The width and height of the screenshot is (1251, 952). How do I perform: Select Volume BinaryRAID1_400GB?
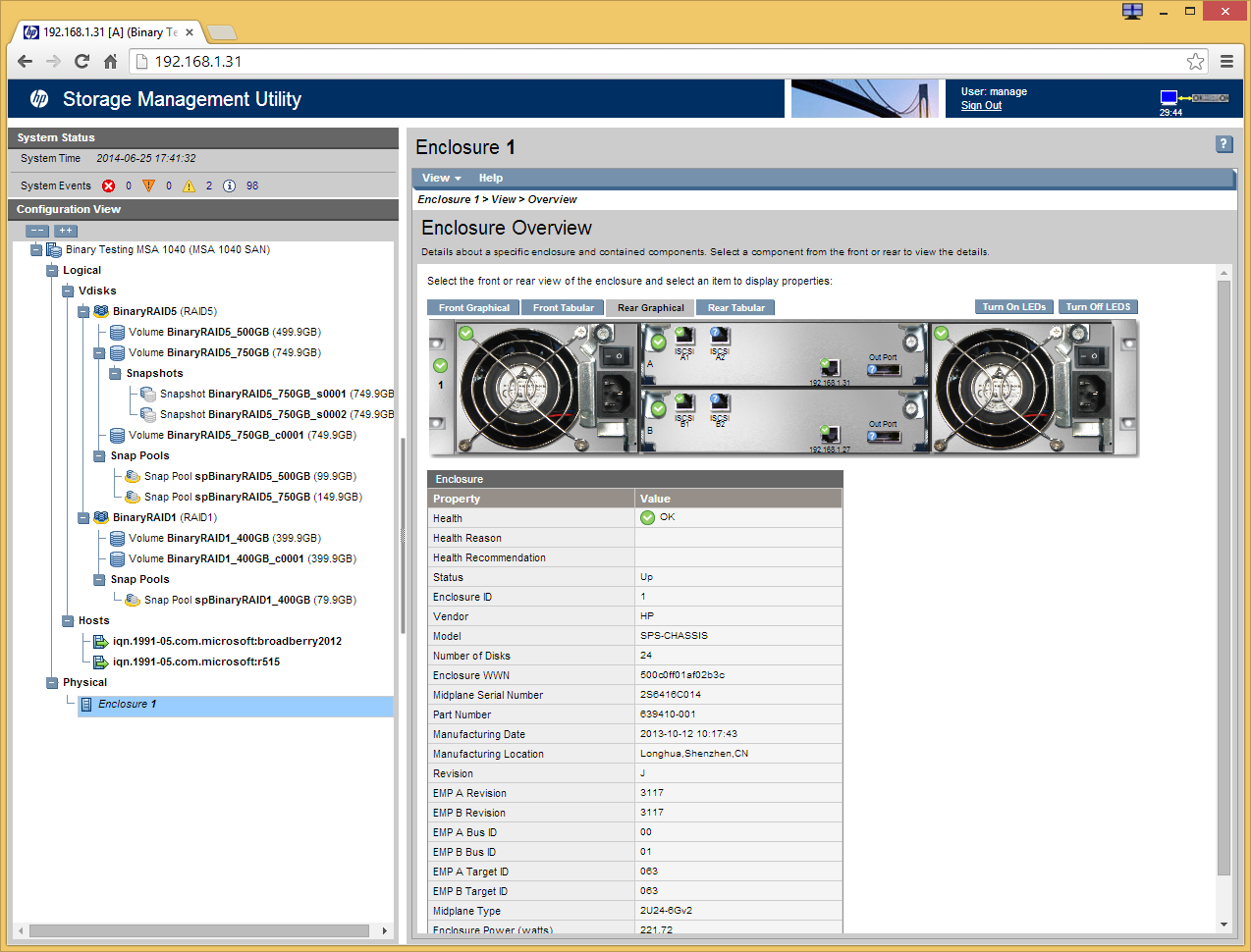(x=224, y=538)
